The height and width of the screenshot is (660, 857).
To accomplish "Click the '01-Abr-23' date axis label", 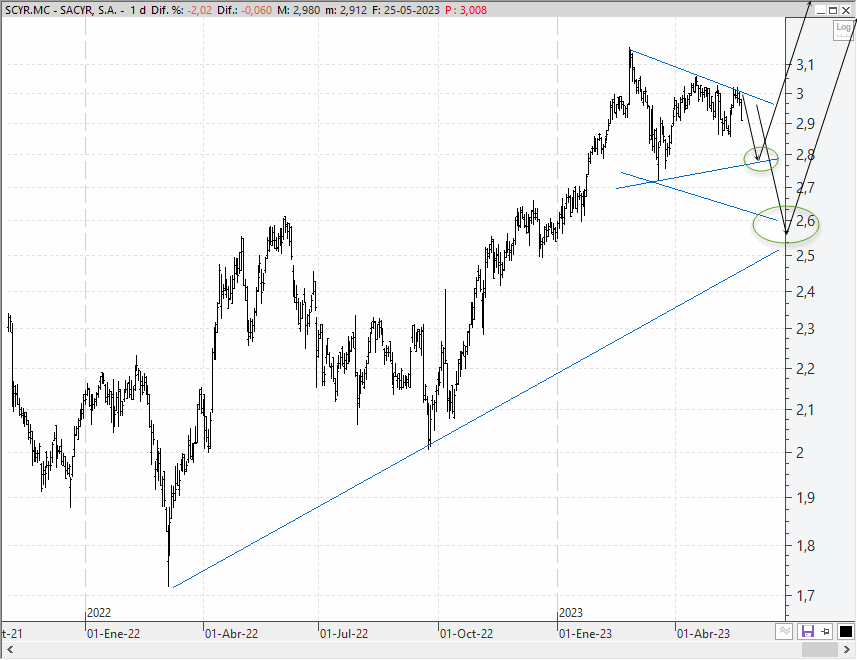I will (703, 634).
